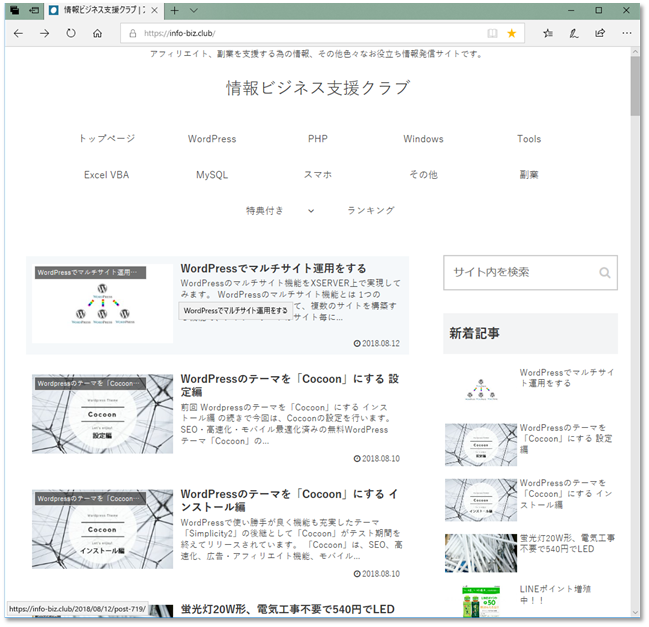Click the share page icon
This screenshot has width=649, height=627.
(600, 34)
